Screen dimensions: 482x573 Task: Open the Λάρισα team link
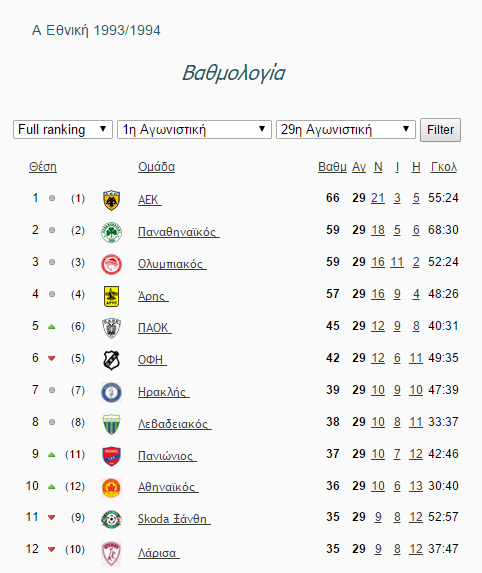[159, 553]
